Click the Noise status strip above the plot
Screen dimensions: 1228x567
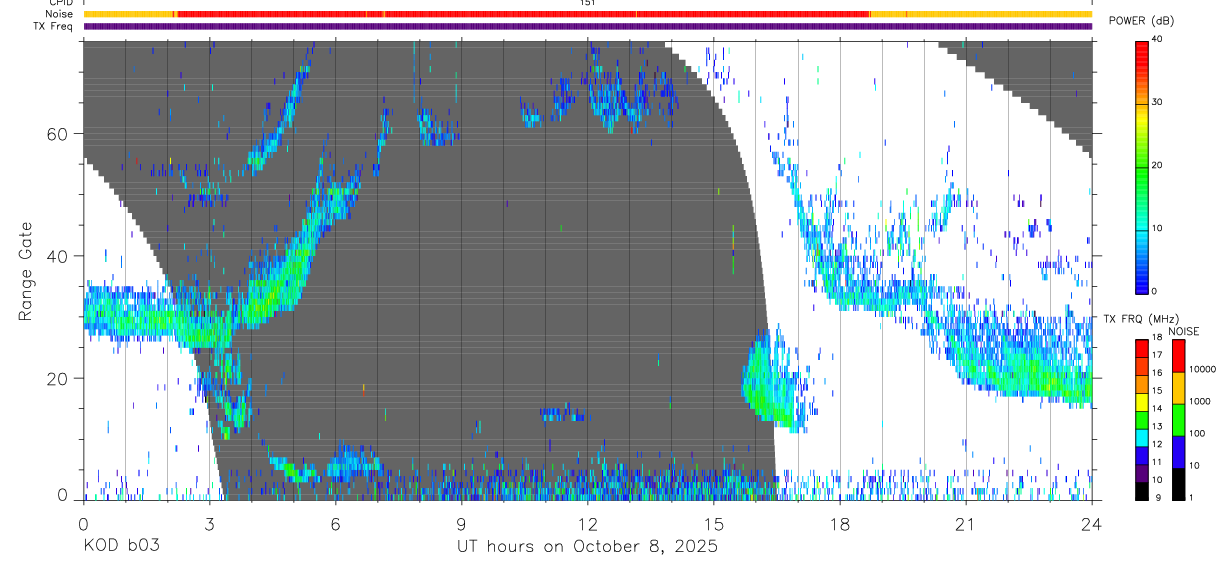[x=588, y=14]
